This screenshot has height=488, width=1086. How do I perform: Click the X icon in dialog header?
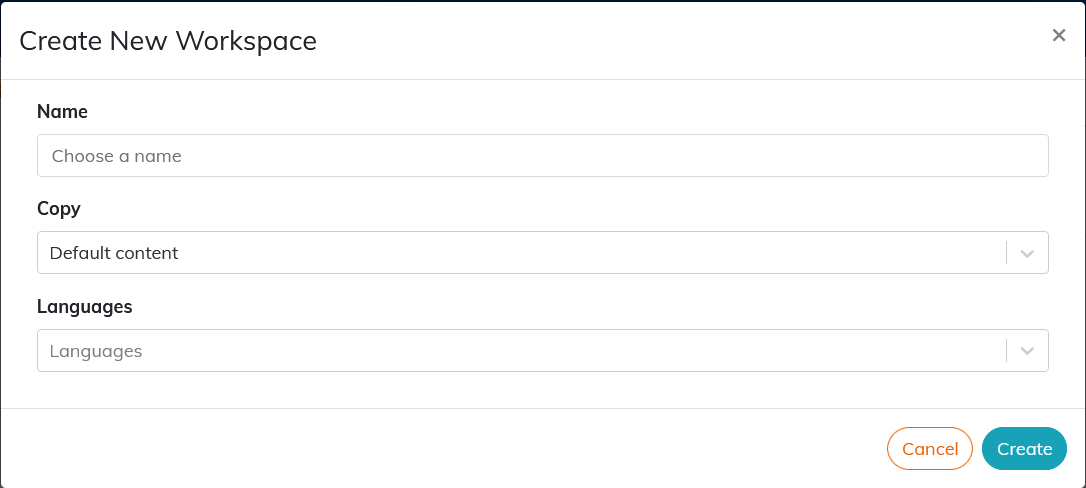(1058, 35)
